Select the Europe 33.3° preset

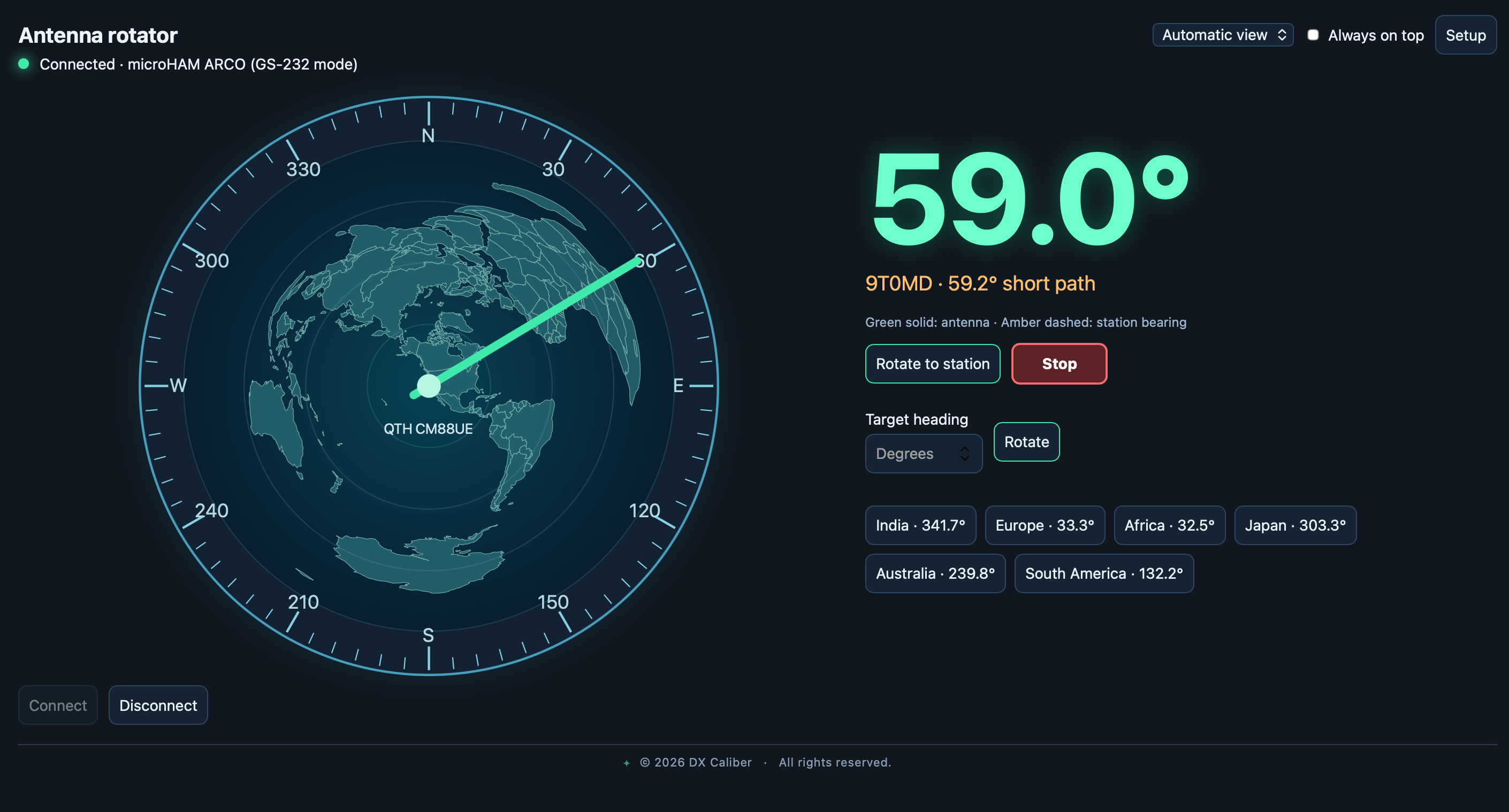point(1045,525)
